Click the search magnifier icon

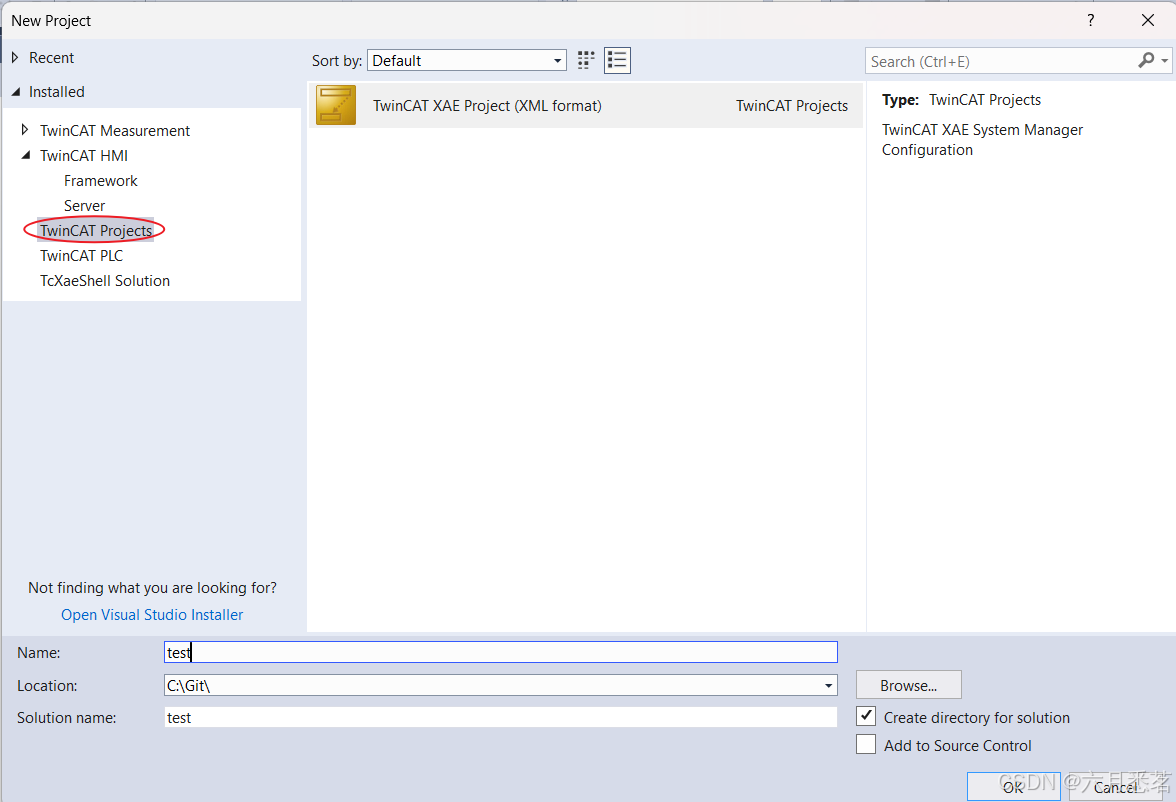1146,61
